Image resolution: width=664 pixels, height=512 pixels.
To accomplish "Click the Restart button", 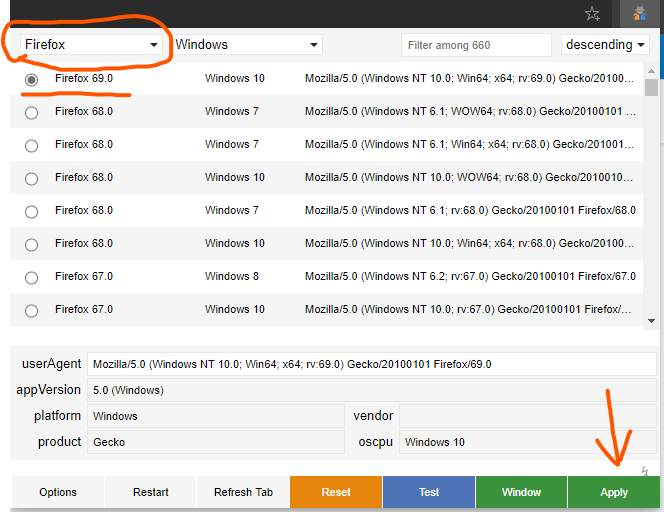I will point(151,492).
